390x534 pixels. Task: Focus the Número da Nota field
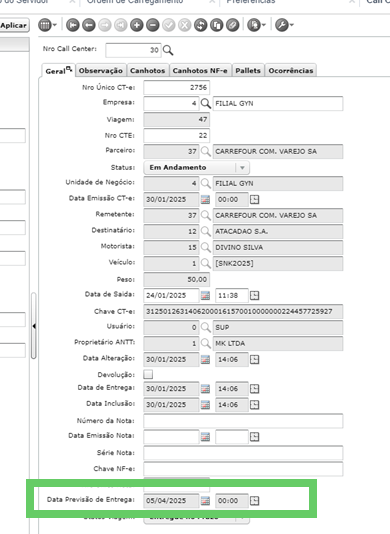click(243, 421)
